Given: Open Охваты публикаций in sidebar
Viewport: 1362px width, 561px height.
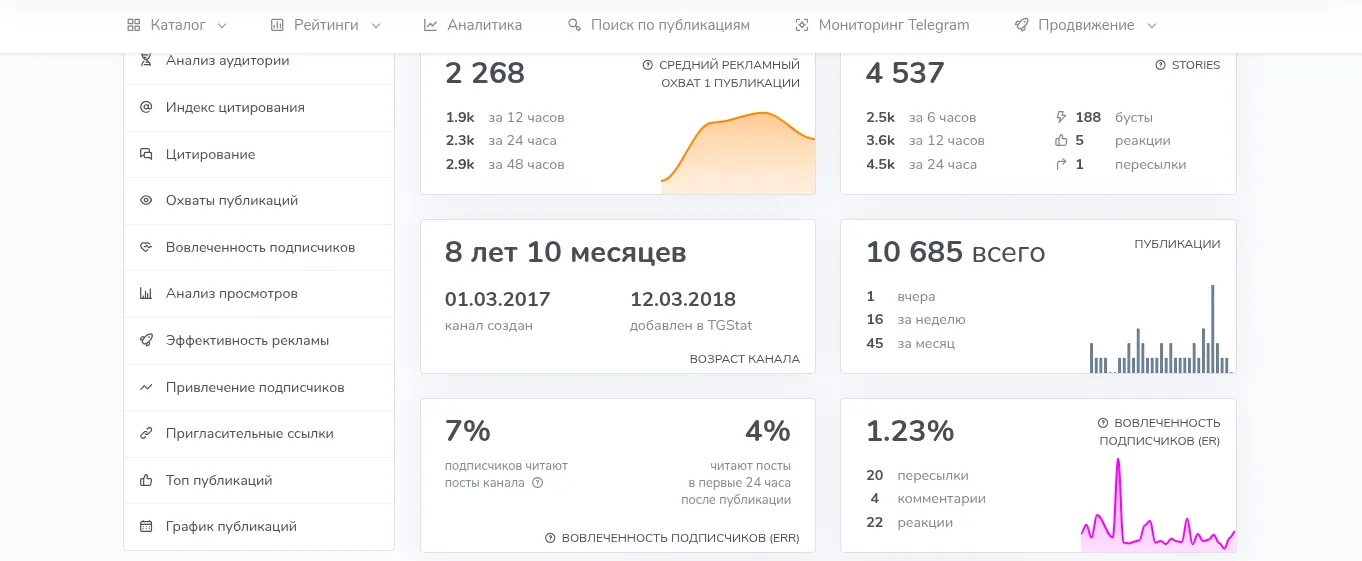Looking at the screenshot, I should tap(258, 200).
